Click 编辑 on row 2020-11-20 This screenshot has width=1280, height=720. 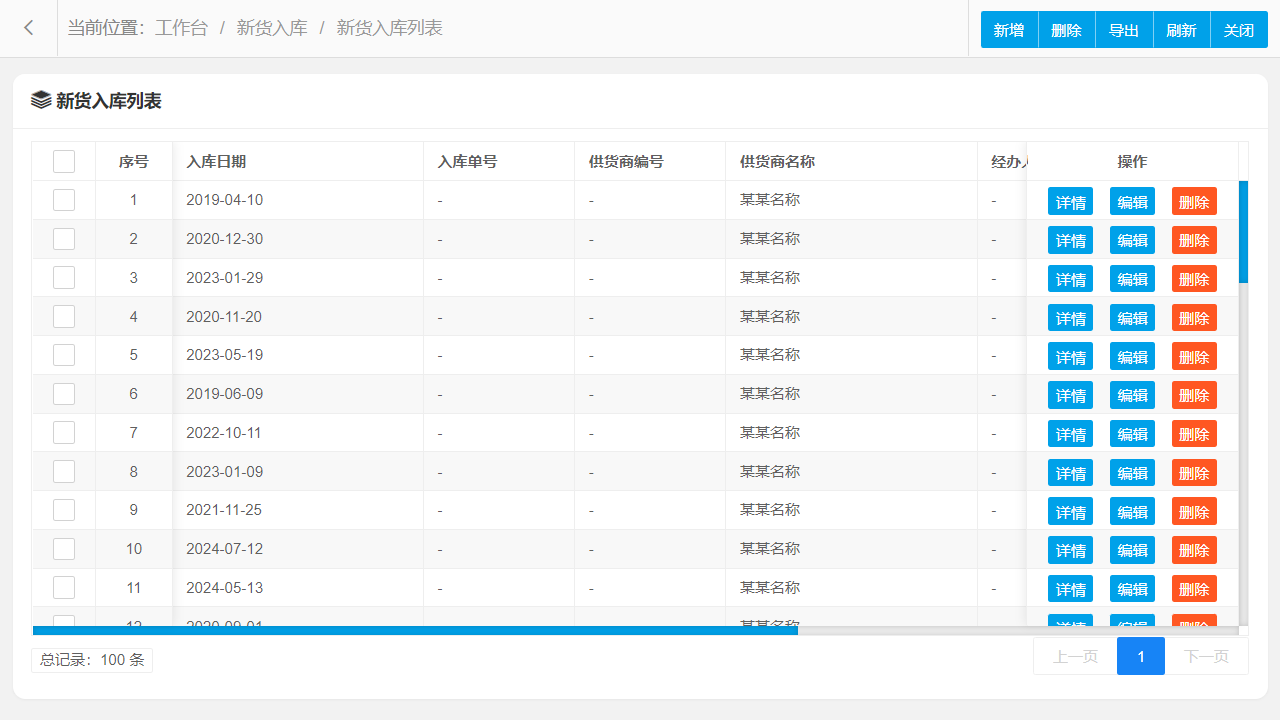[1132, 318]
